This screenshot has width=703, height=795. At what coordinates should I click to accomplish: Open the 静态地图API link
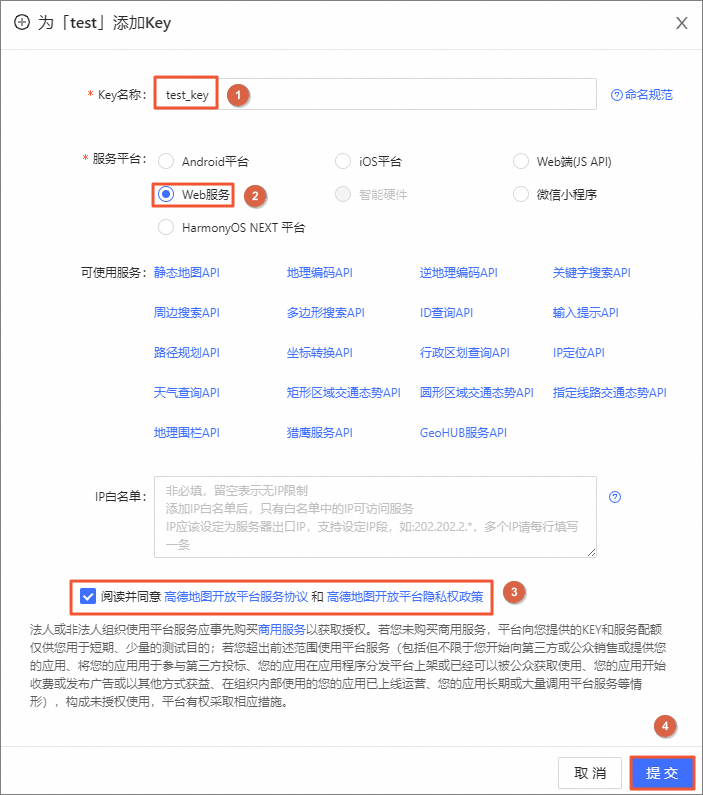[x=187, y=273]
